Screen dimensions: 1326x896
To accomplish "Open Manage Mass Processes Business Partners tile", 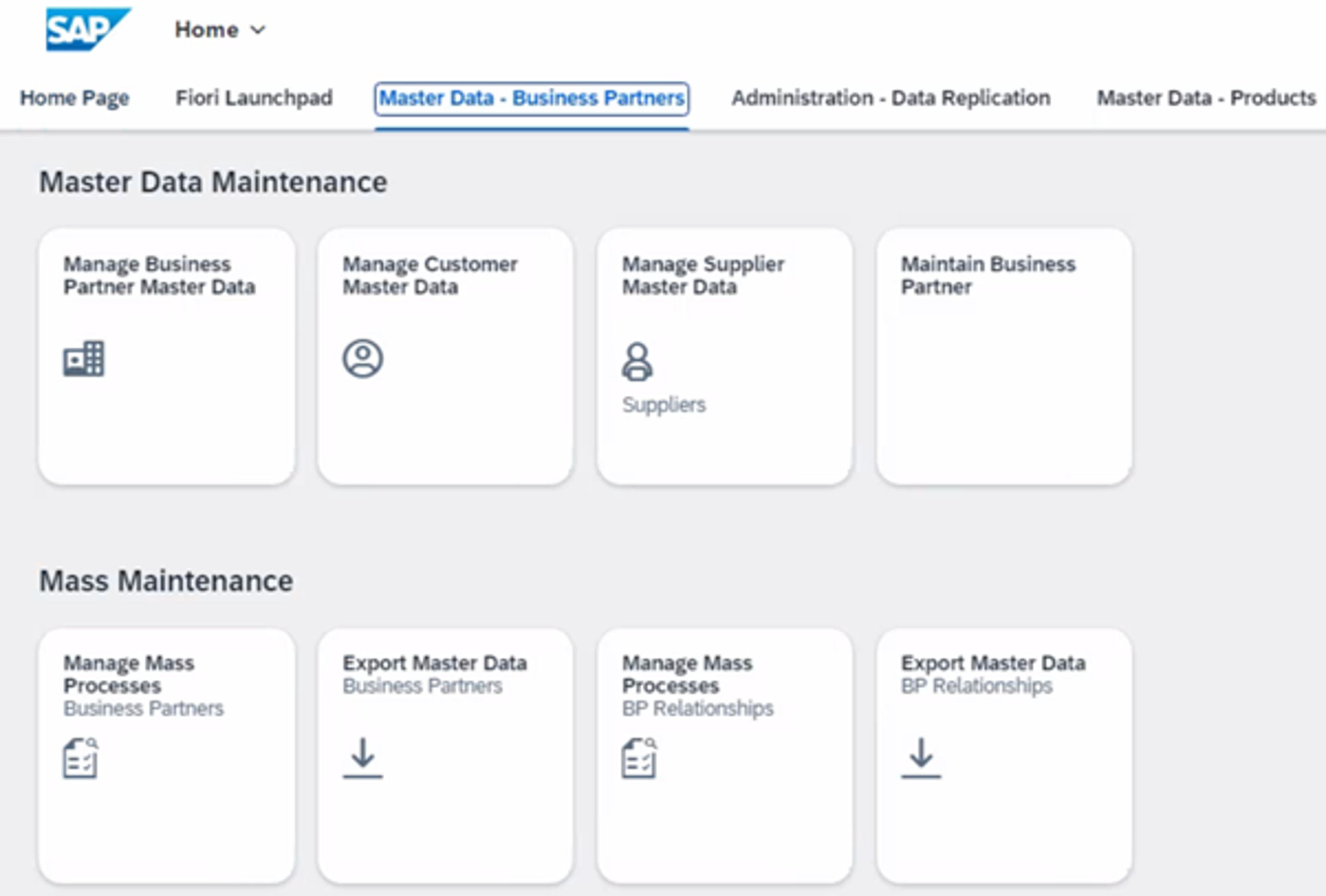I will pyautogui.click(x=166, y=756).
